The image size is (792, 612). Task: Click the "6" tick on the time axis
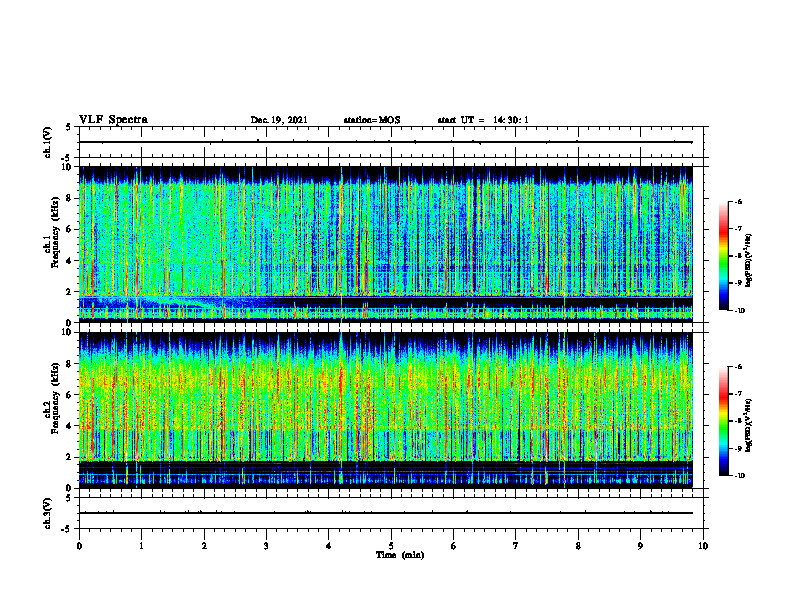(454, 546)
